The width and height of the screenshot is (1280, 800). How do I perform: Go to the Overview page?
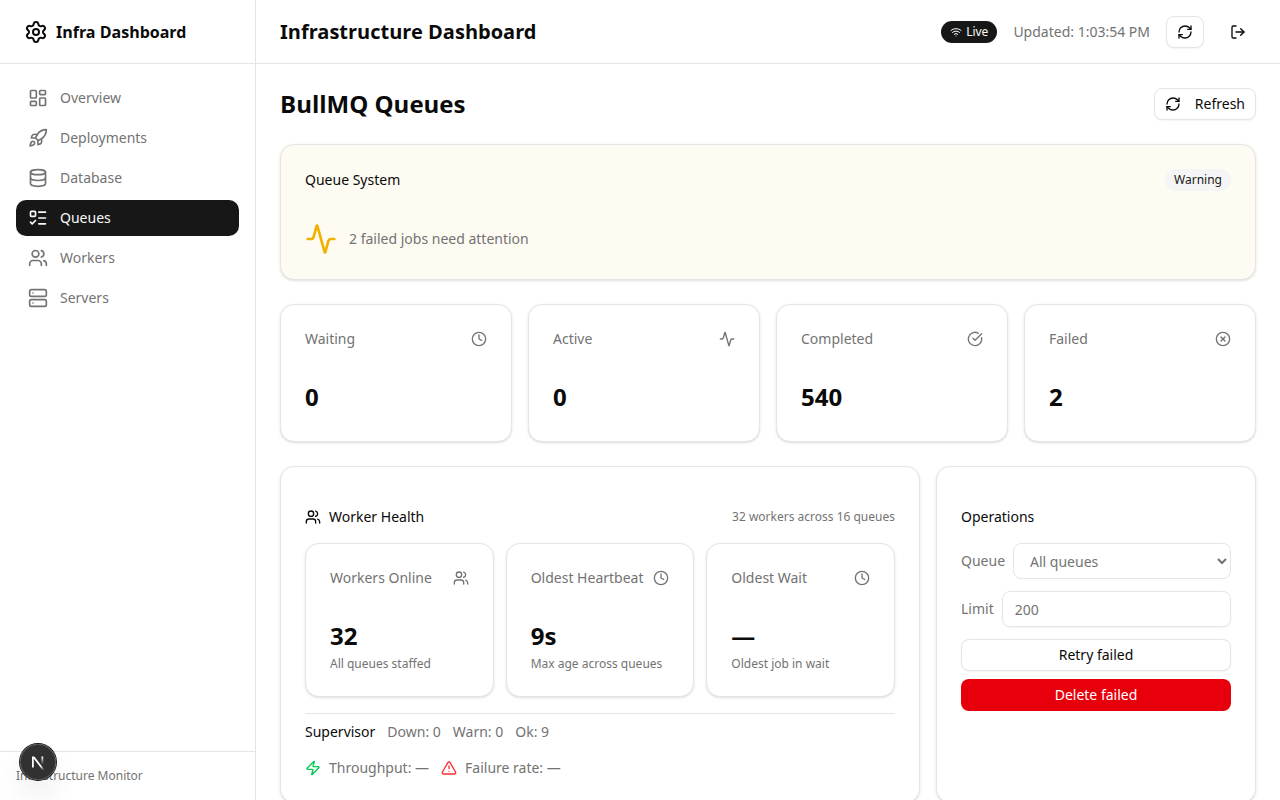point(127,98)
